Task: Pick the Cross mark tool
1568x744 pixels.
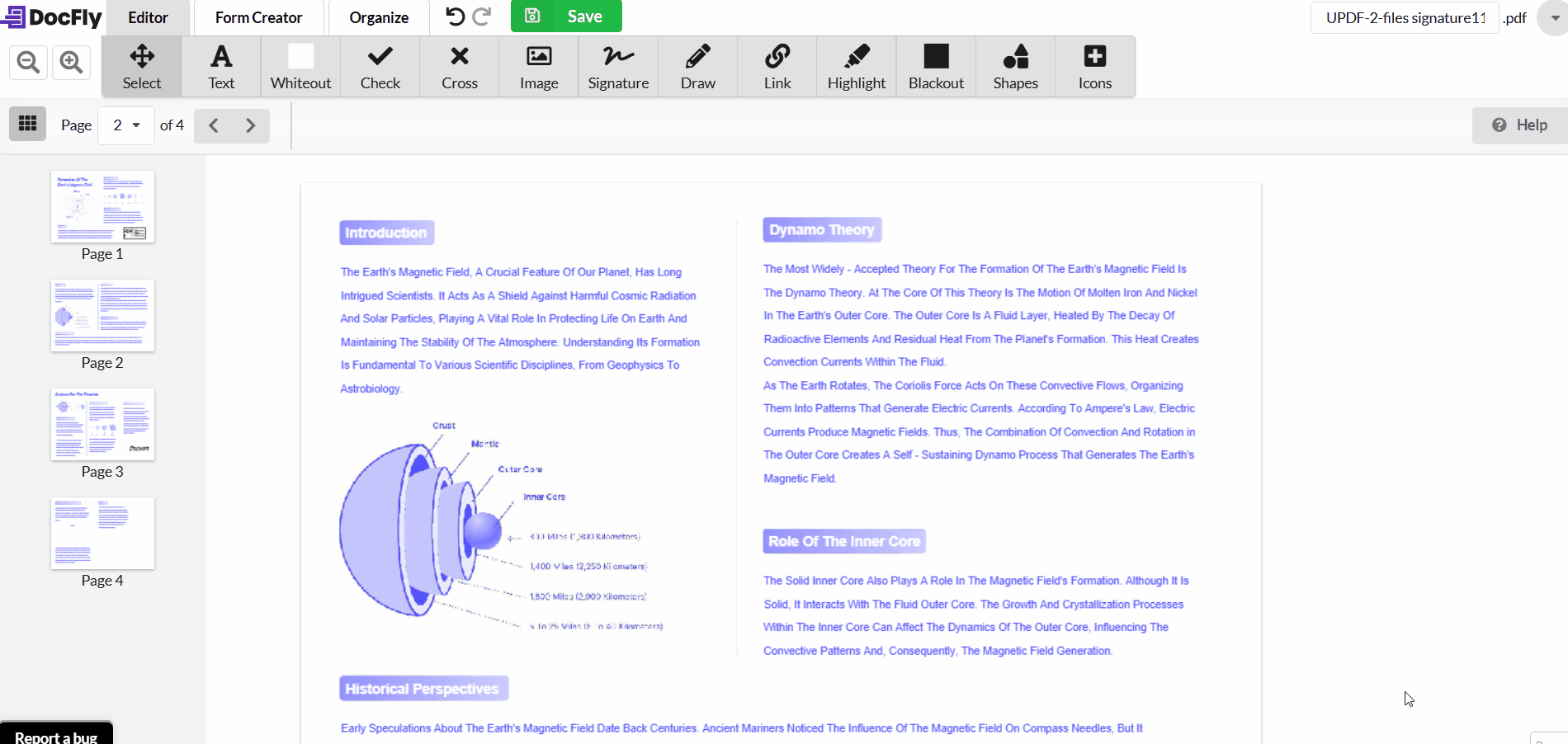Action: coord(460,67)
